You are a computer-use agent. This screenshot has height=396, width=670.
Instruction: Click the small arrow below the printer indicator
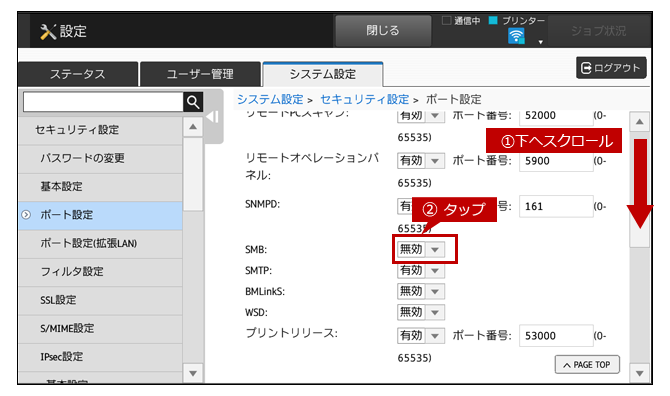pyautogui.click(x=541, y=42)
